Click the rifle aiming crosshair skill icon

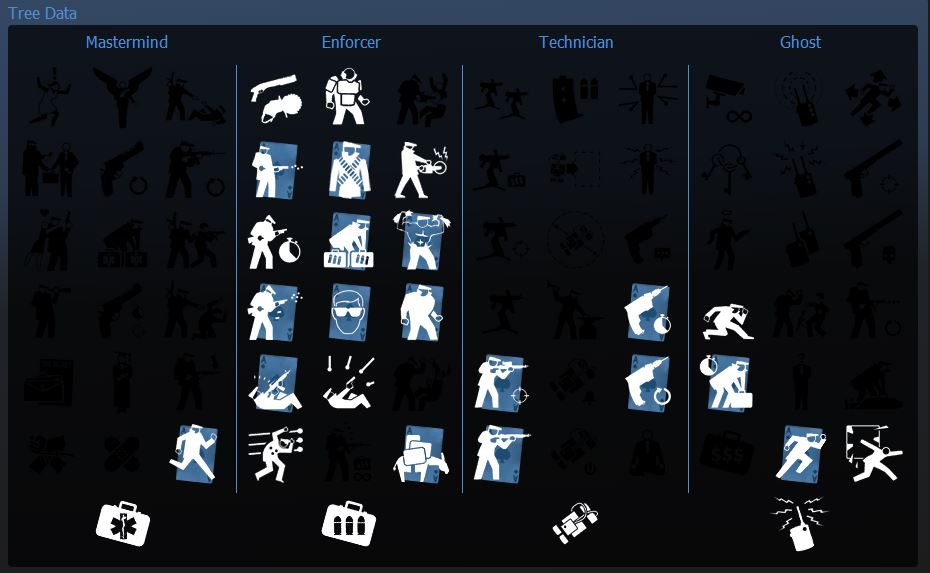pyautogui.click(x=501, y=384)
